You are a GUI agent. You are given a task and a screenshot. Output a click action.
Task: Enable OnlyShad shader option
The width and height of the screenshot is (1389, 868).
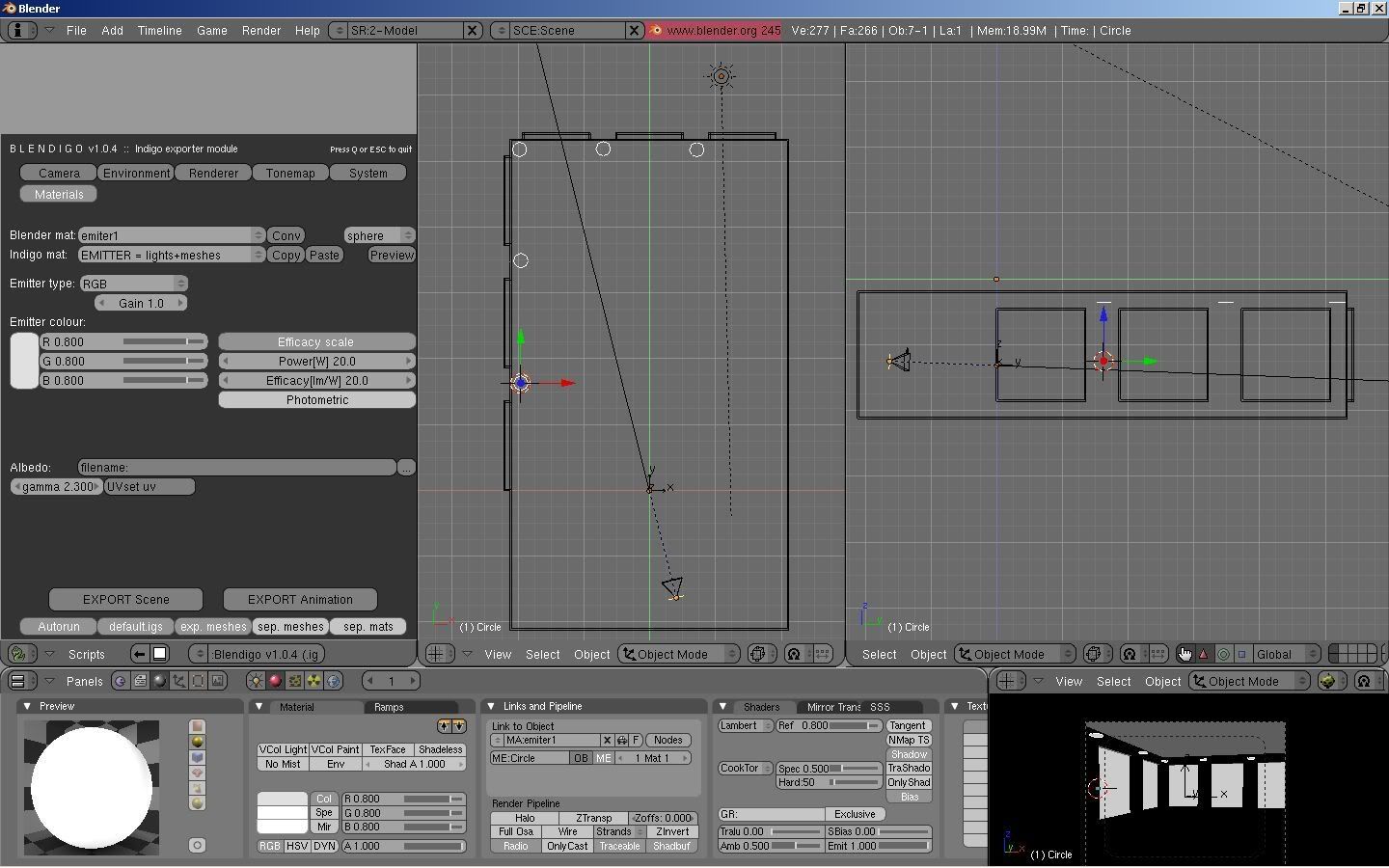pyautogui.click(x=909, y=782)
